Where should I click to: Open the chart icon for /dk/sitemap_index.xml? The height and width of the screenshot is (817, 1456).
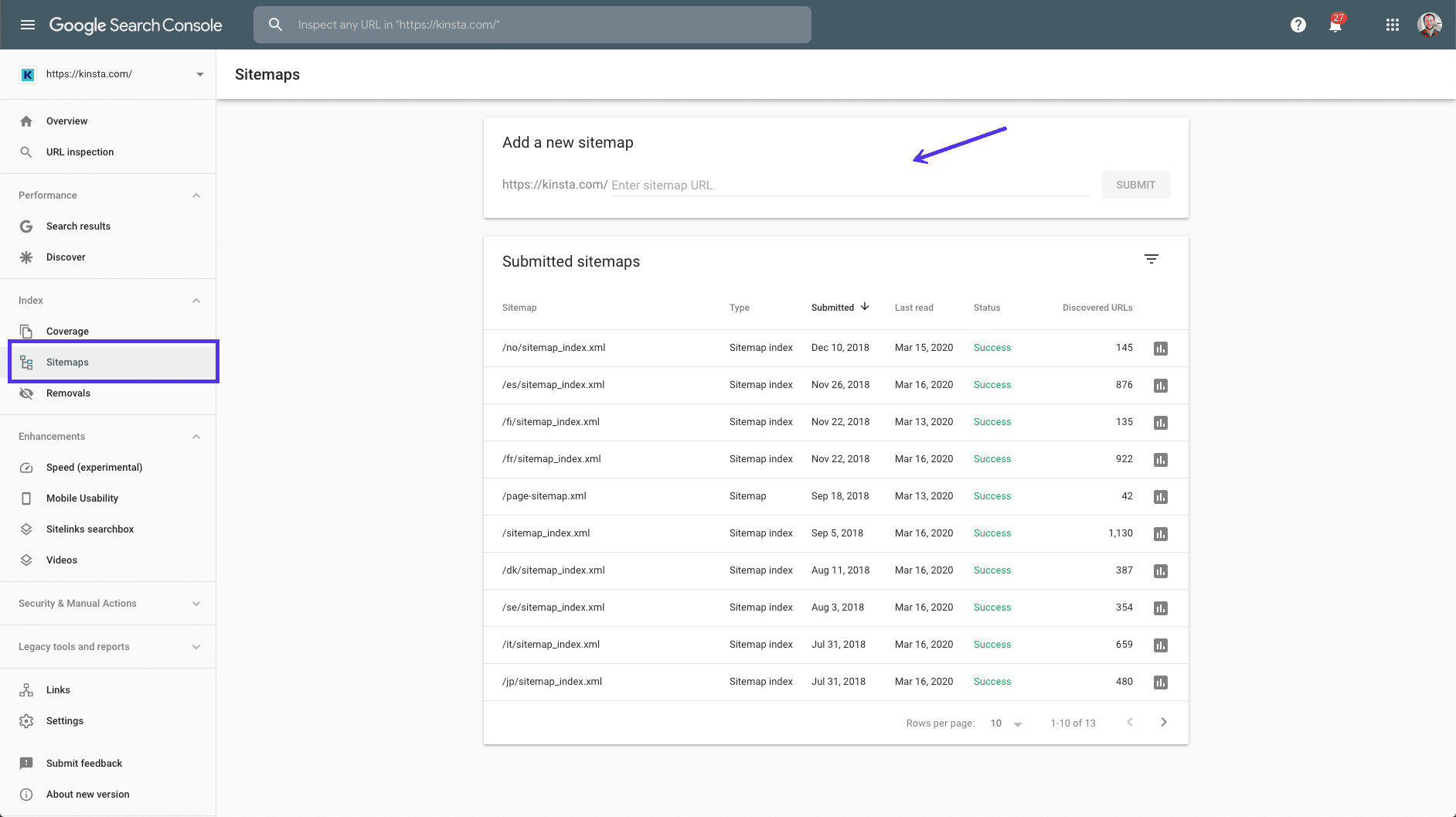click(x=1161, y=571)
